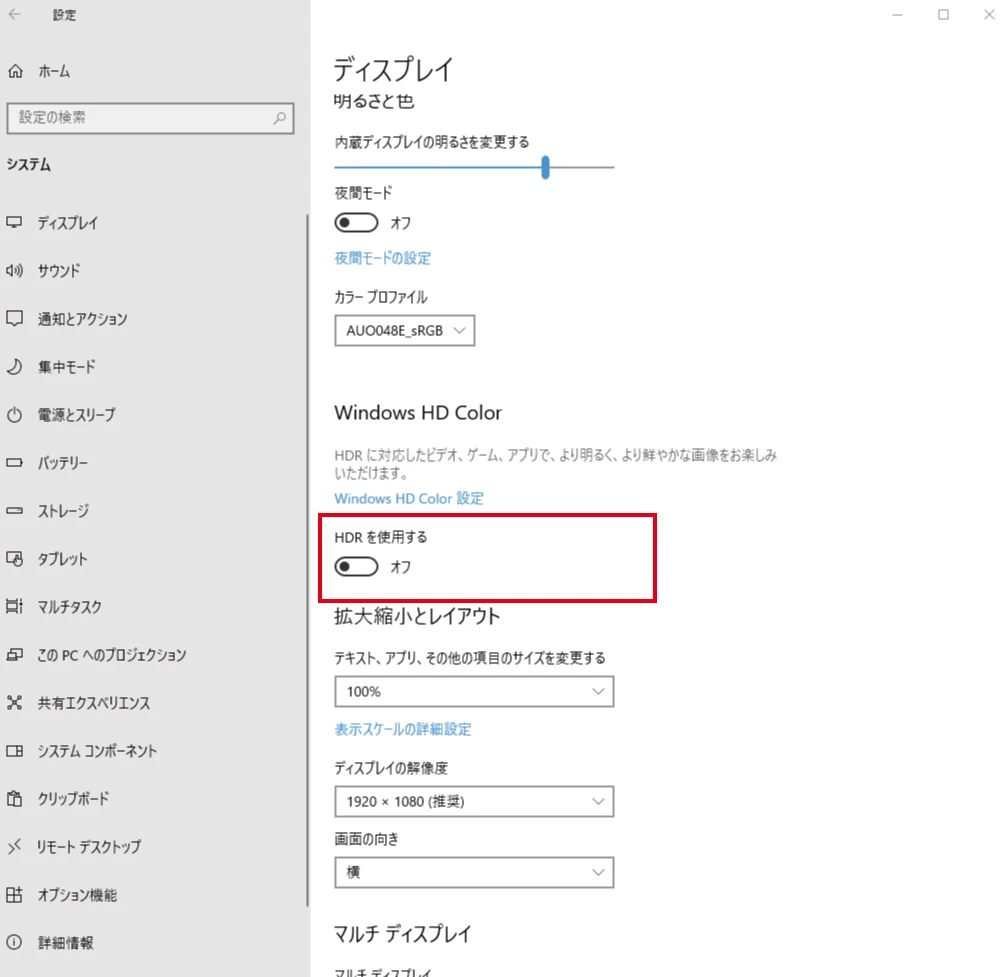Open the 横 screen orientation dropdown
The height and width of the screenshot is (977, 1006).
[473, 872]
